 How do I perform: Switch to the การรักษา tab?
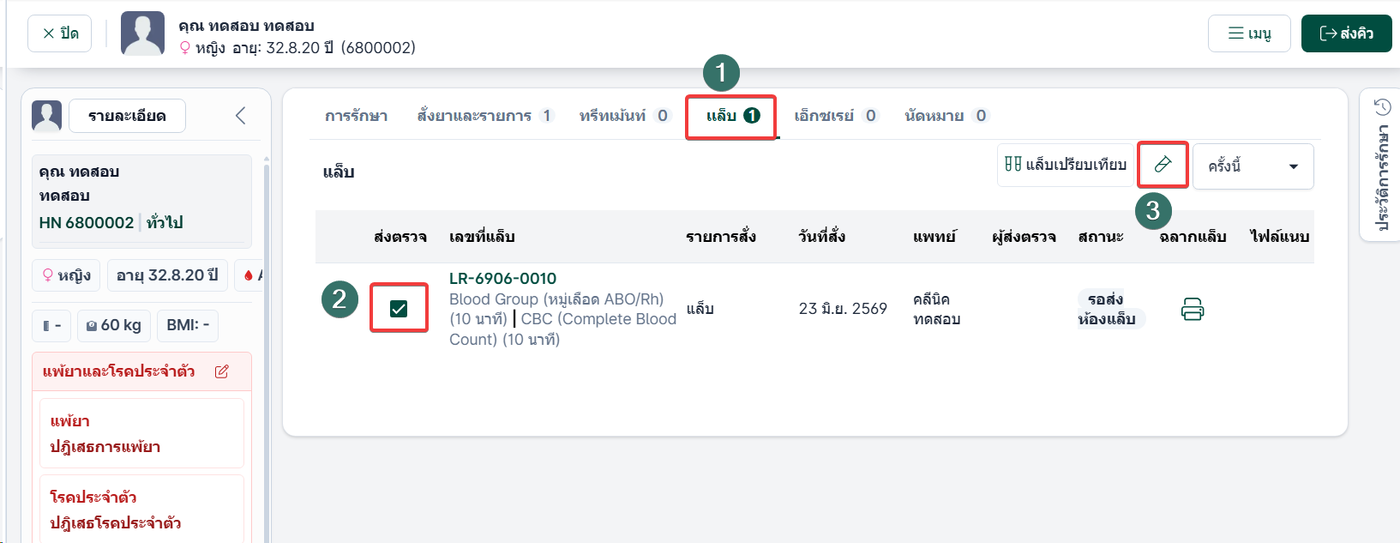356,116
